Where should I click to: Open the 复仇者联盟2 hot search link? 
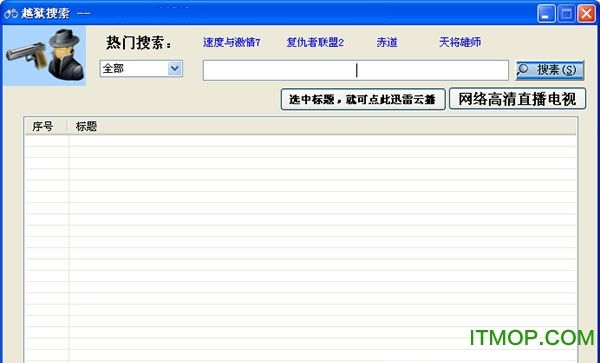pyautogui.click(x=315, y=42)
